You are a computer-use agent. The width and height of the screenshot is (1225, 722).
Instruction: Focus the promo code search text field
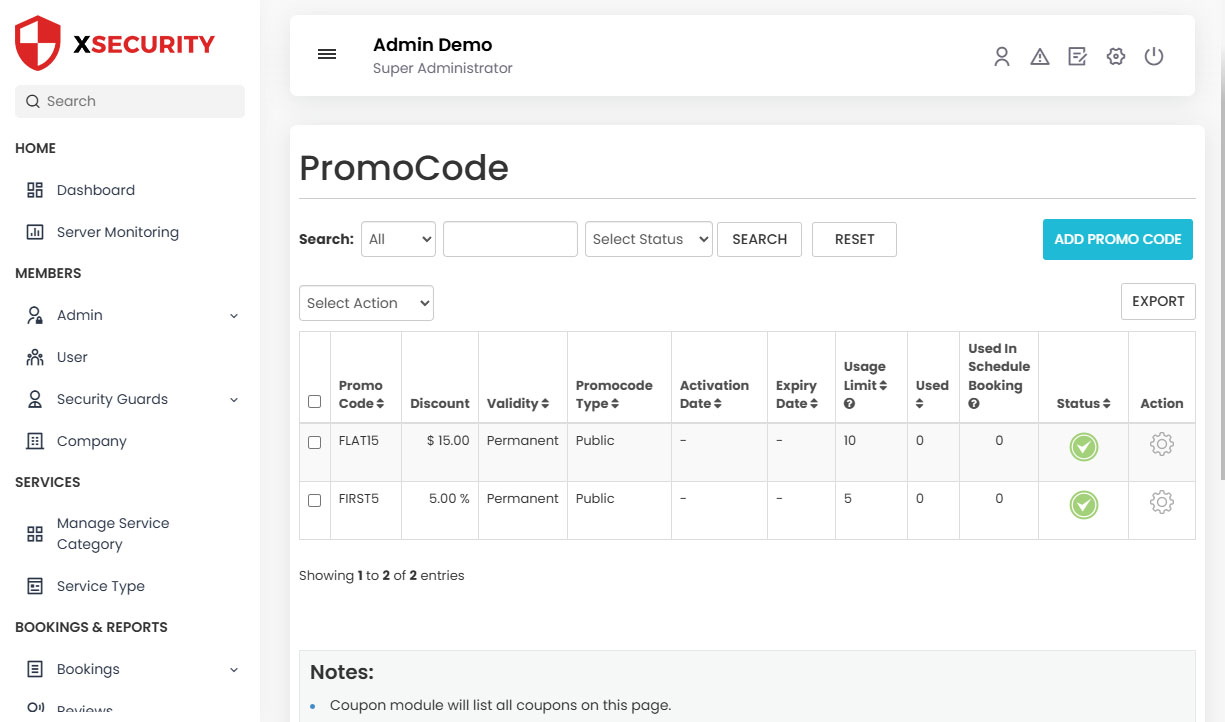click(510, 239)
